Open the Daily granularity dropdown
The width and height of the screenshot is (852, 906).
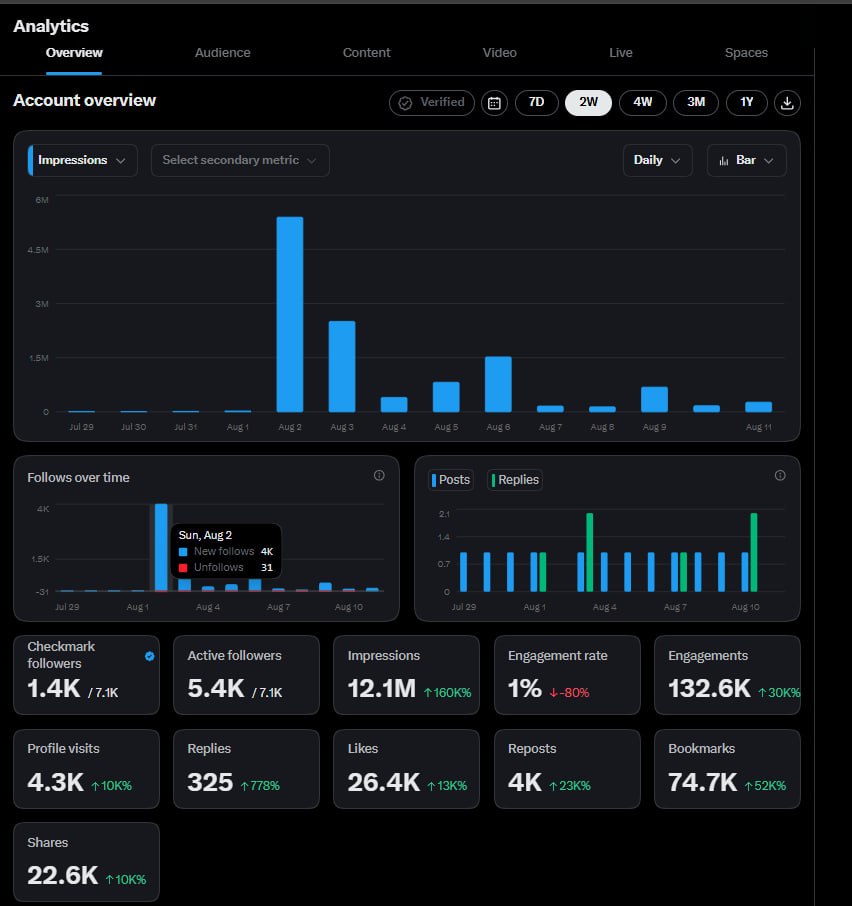657,160
